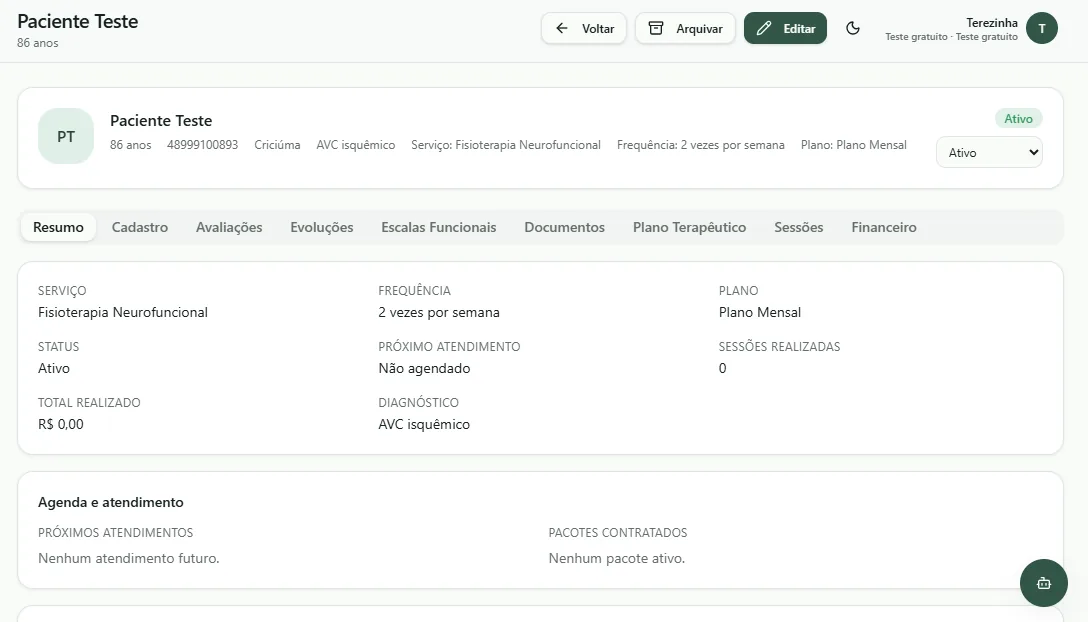The height and width of the screenshot is (622, 1088).
Task: Click 'Fisioterapia Neurofuncional' under Serviço
Action: click(x=123, y=312)
